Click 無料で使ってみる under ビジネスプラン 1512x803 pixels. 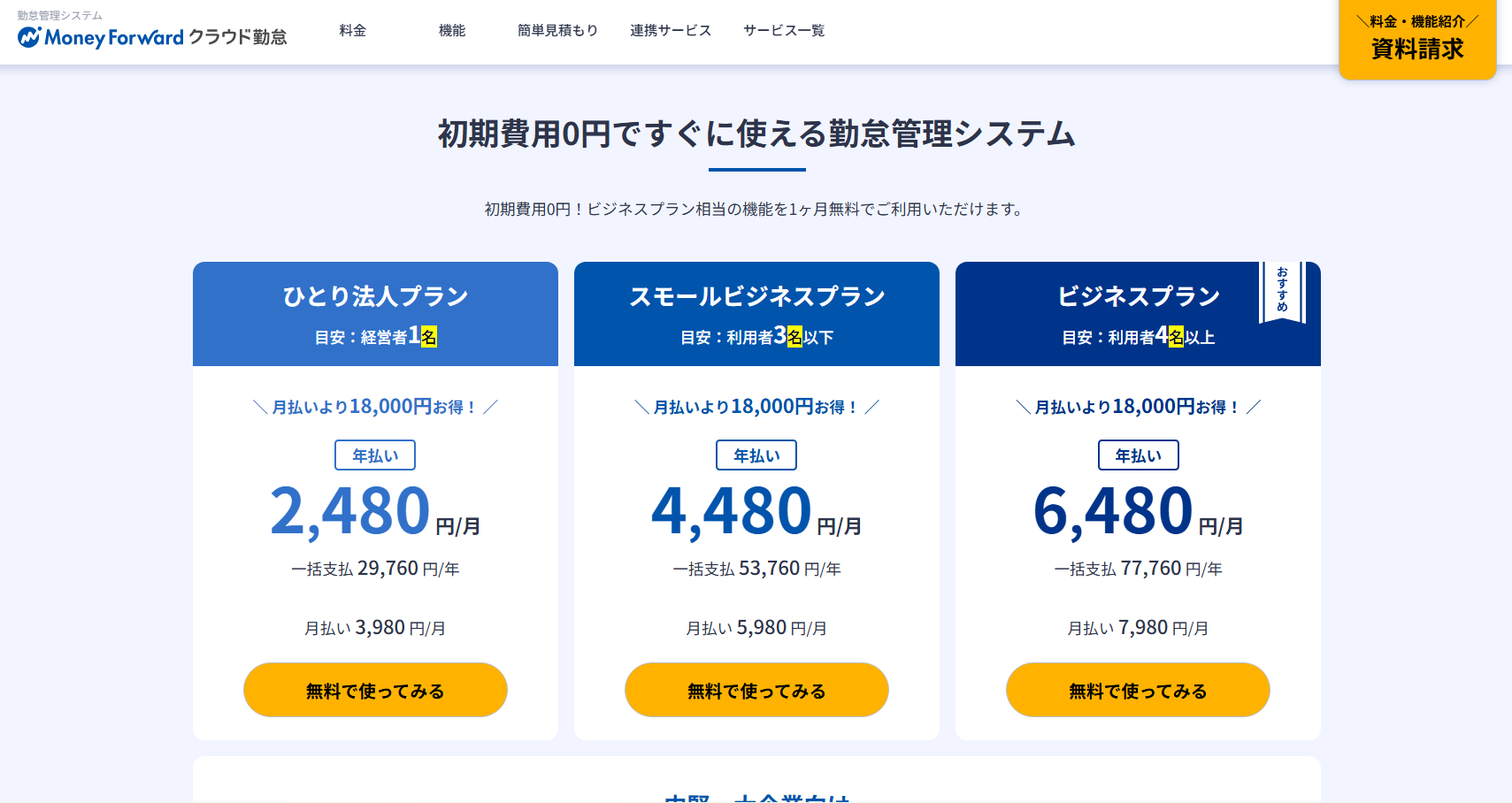click(1138, 690)
